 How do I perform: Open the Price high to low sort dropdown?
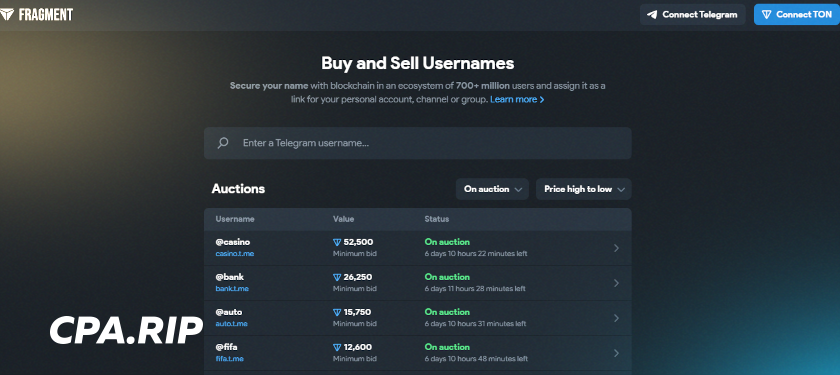pyautogui.click(x=584, y=189)
